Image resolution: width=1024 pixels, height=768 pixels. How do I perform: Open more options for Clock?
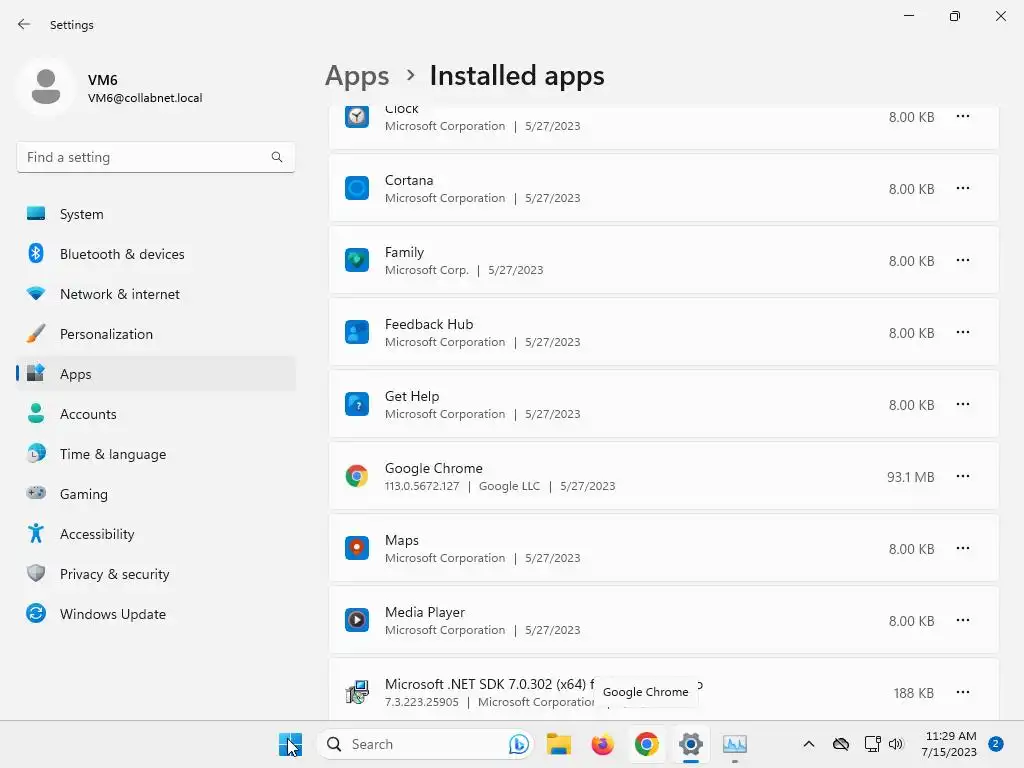point(963,116)
